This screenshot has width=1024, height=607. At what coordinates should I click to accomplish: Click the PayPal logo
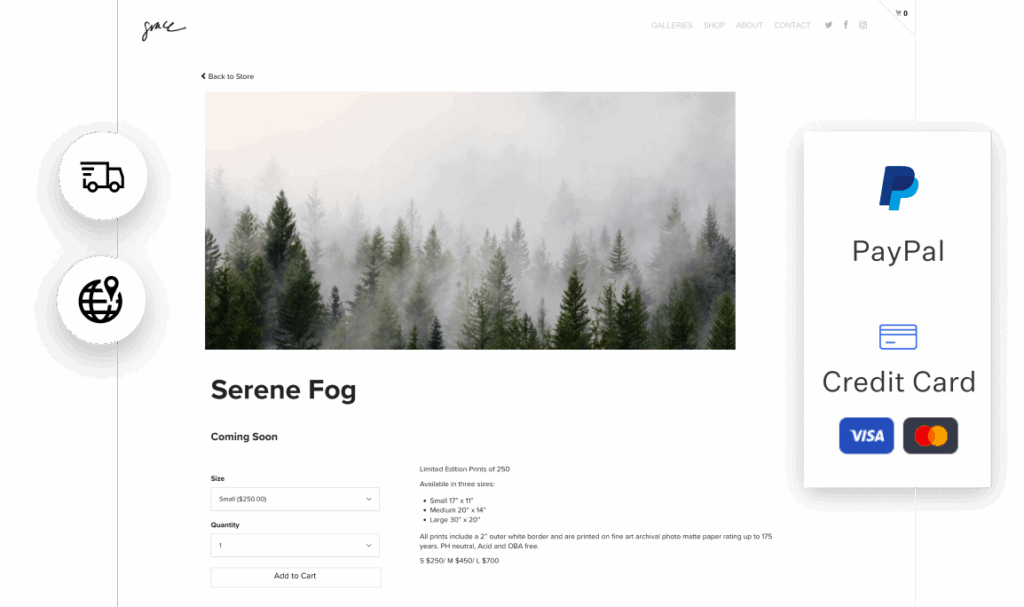899,188
